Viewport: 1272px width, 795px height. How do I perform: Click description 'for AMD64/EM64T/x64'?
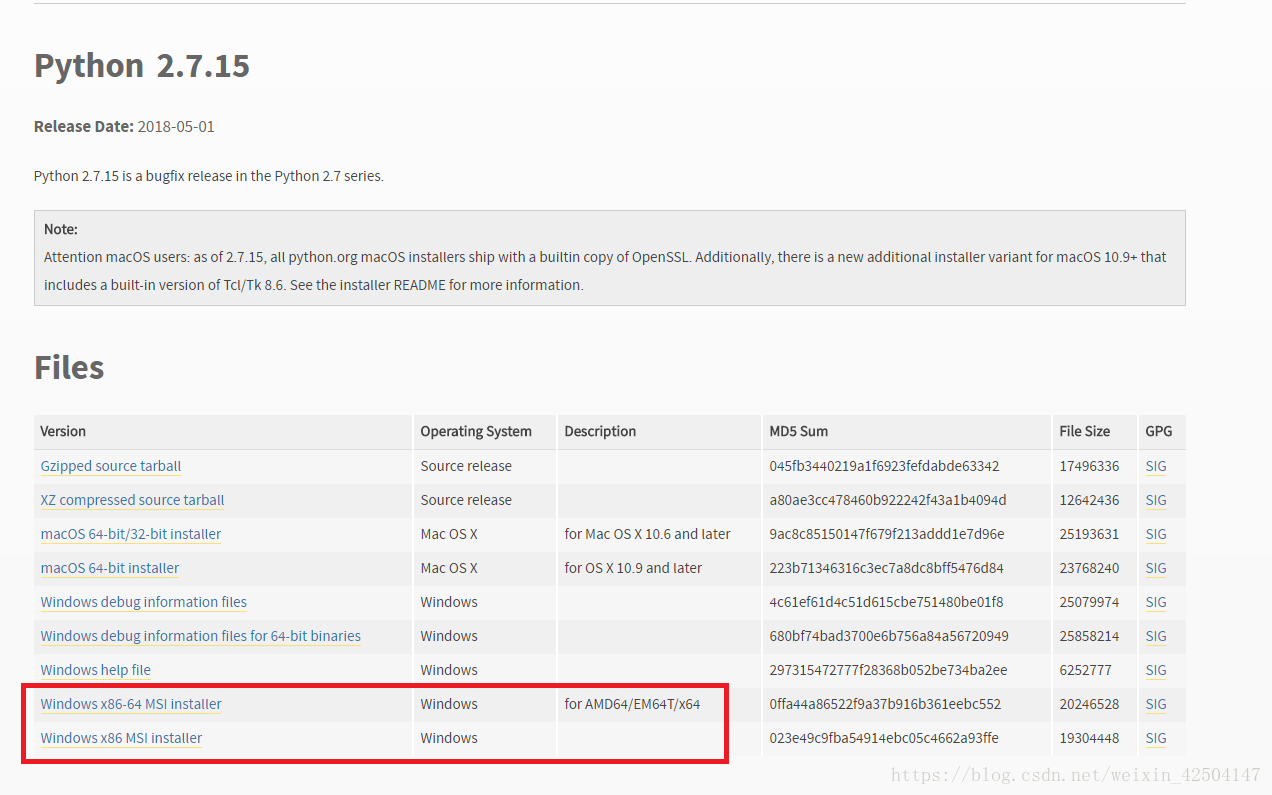pos(632,704)
